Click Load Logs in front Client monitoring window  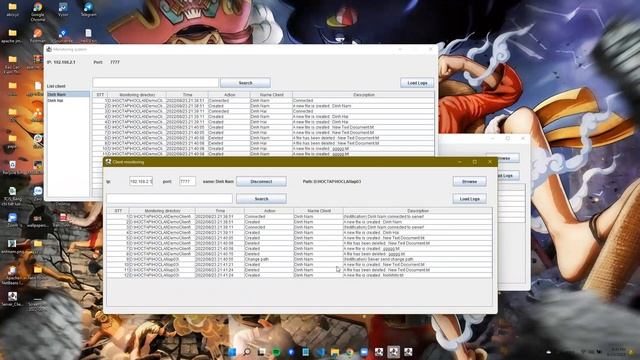tap(469, 199)
